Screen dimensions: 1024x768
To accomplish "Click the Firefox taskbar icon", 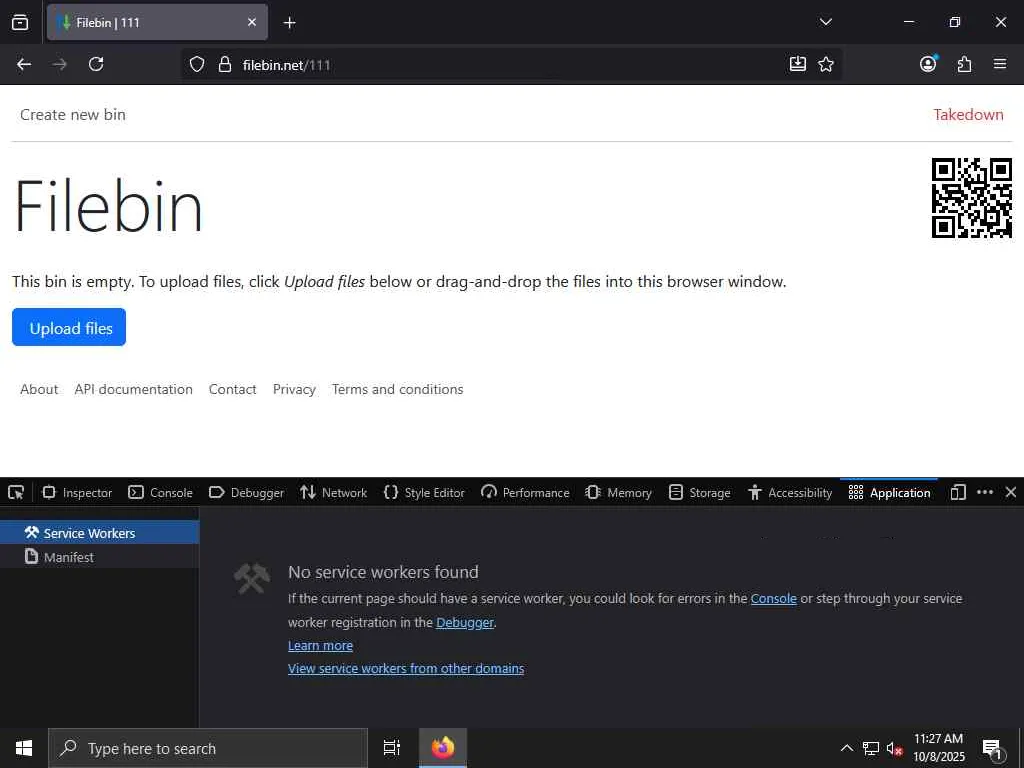I will tap(443, 748).
